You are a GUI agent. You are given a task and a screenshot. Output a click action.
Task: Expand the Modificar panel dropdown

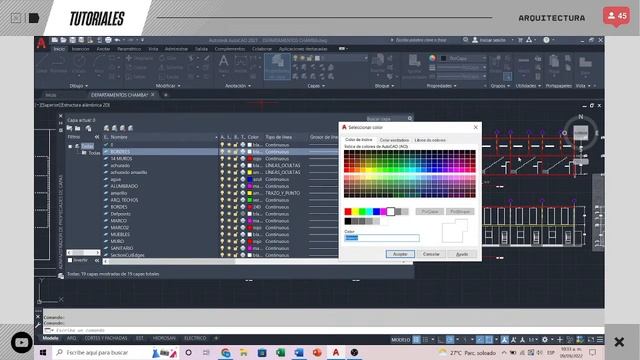tap(168, 86)
